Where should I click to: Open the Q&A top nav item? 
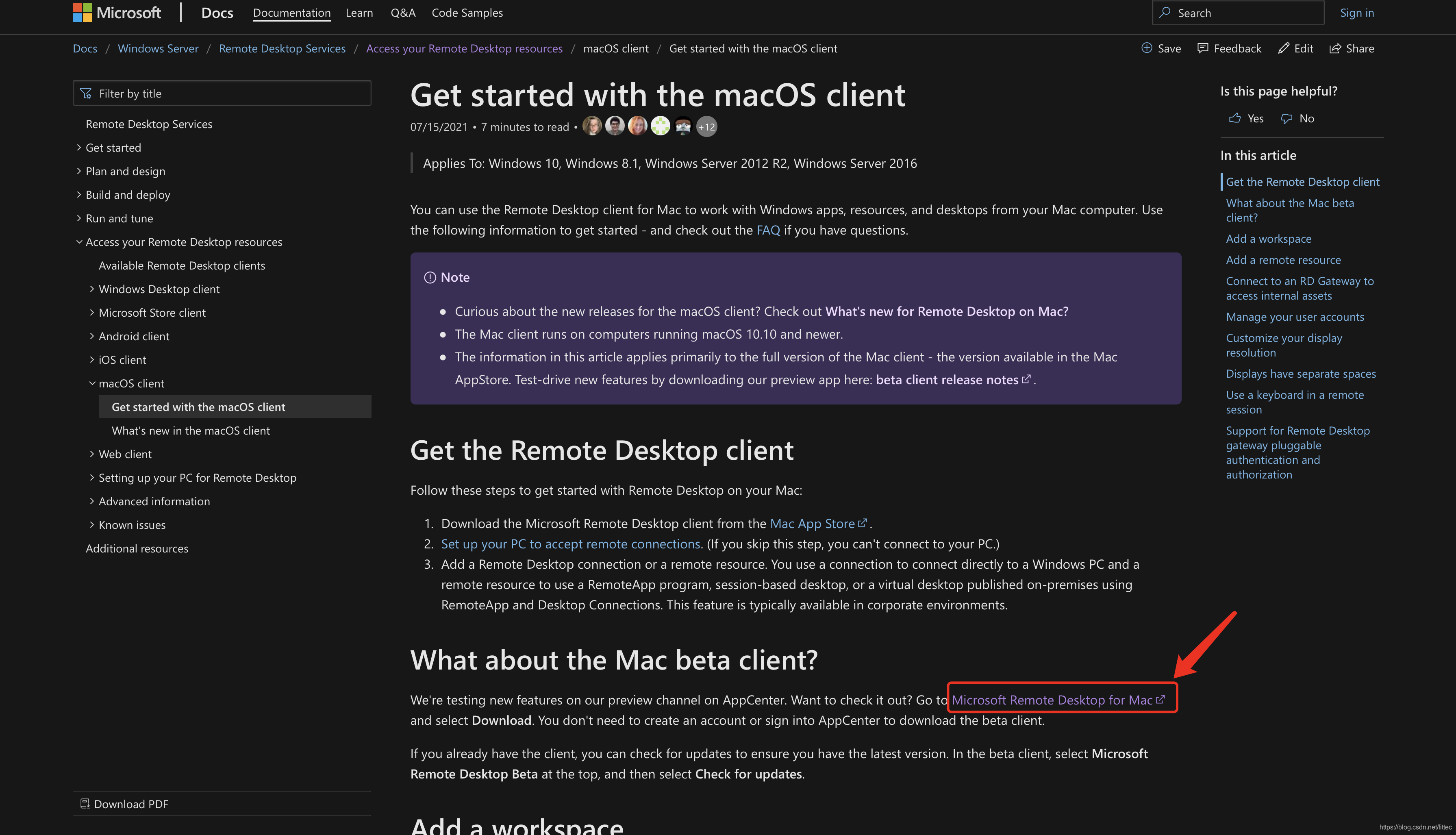pyautogui.click(x=403, y=13)
